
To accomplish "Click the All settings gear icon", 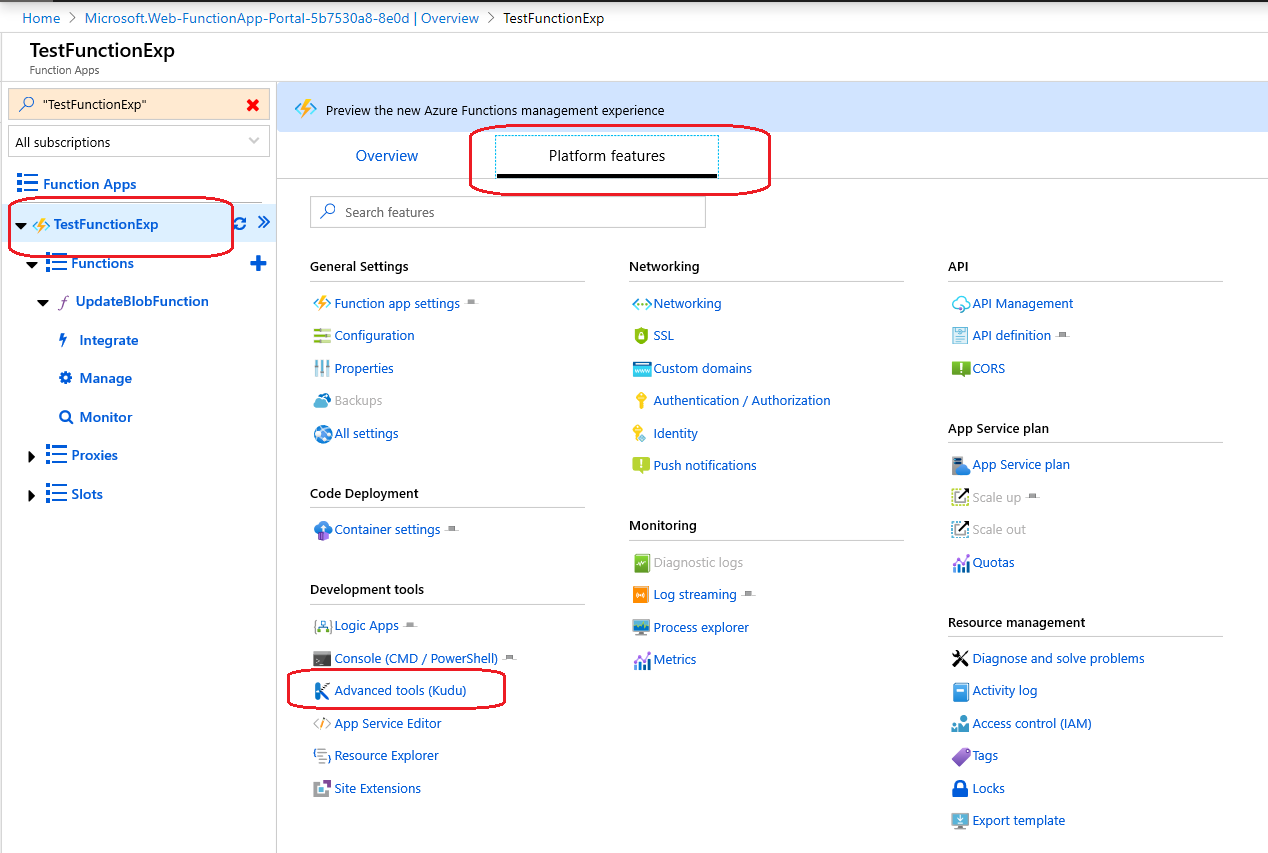I will (x=322, y=434).
